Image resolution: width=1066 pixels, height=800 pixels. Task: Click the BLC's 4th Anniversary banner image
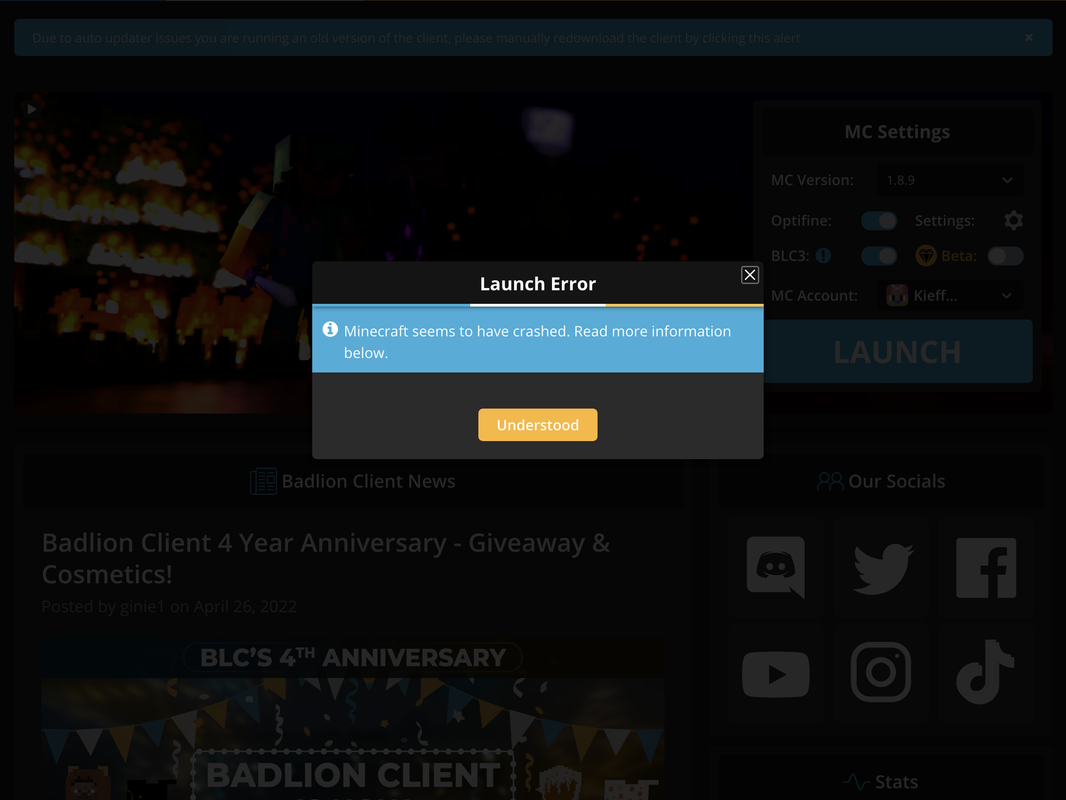click(353, 718)
